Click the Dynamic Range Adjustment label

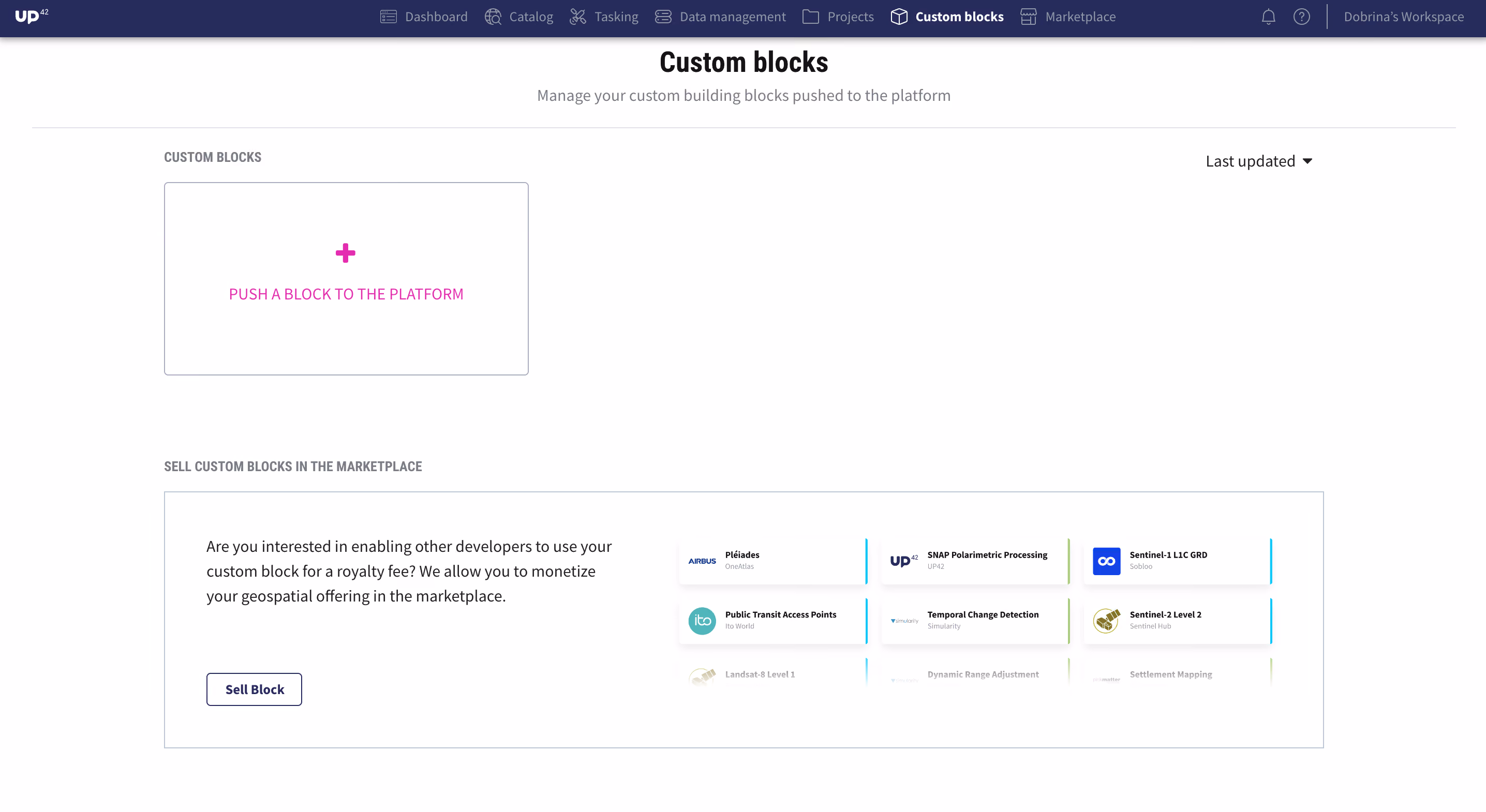click(983, 674)
